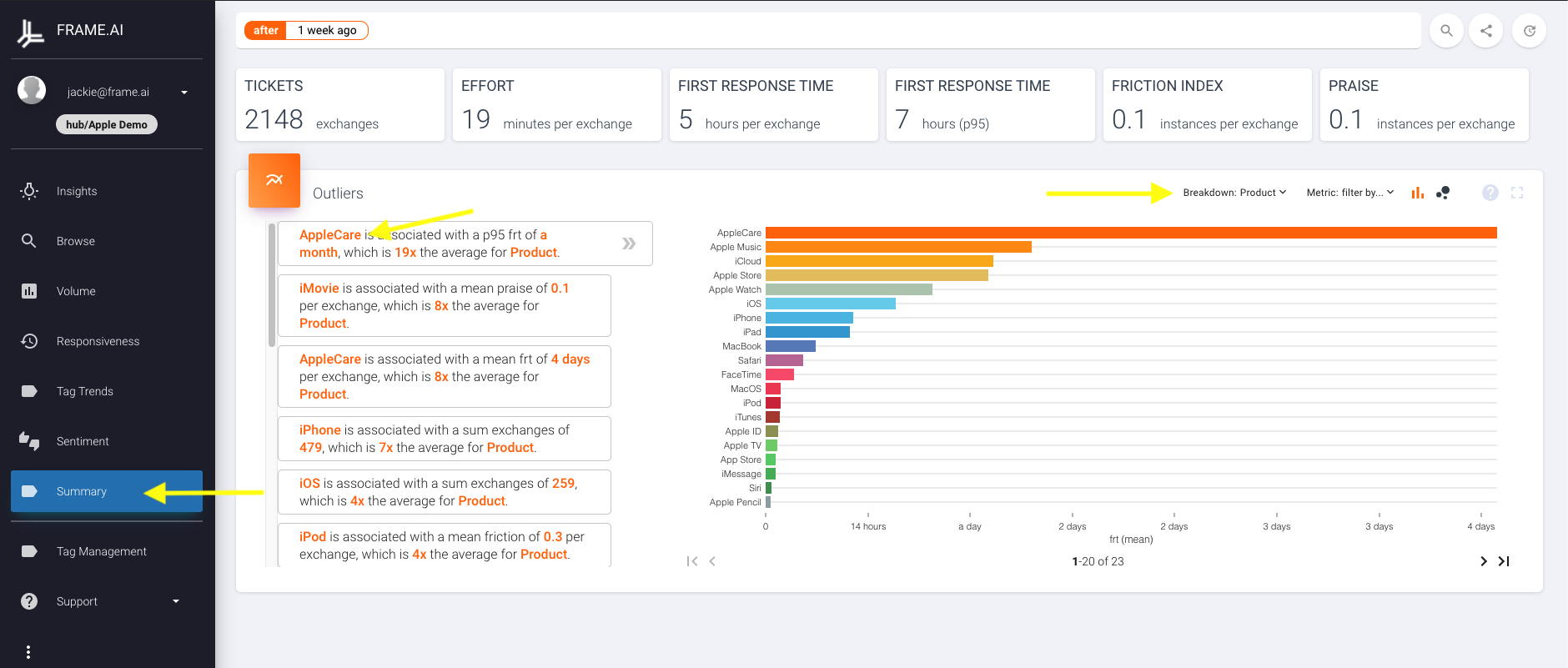Click the Responsiveness clock icon
1568x668 pixels.
[29, 341]
